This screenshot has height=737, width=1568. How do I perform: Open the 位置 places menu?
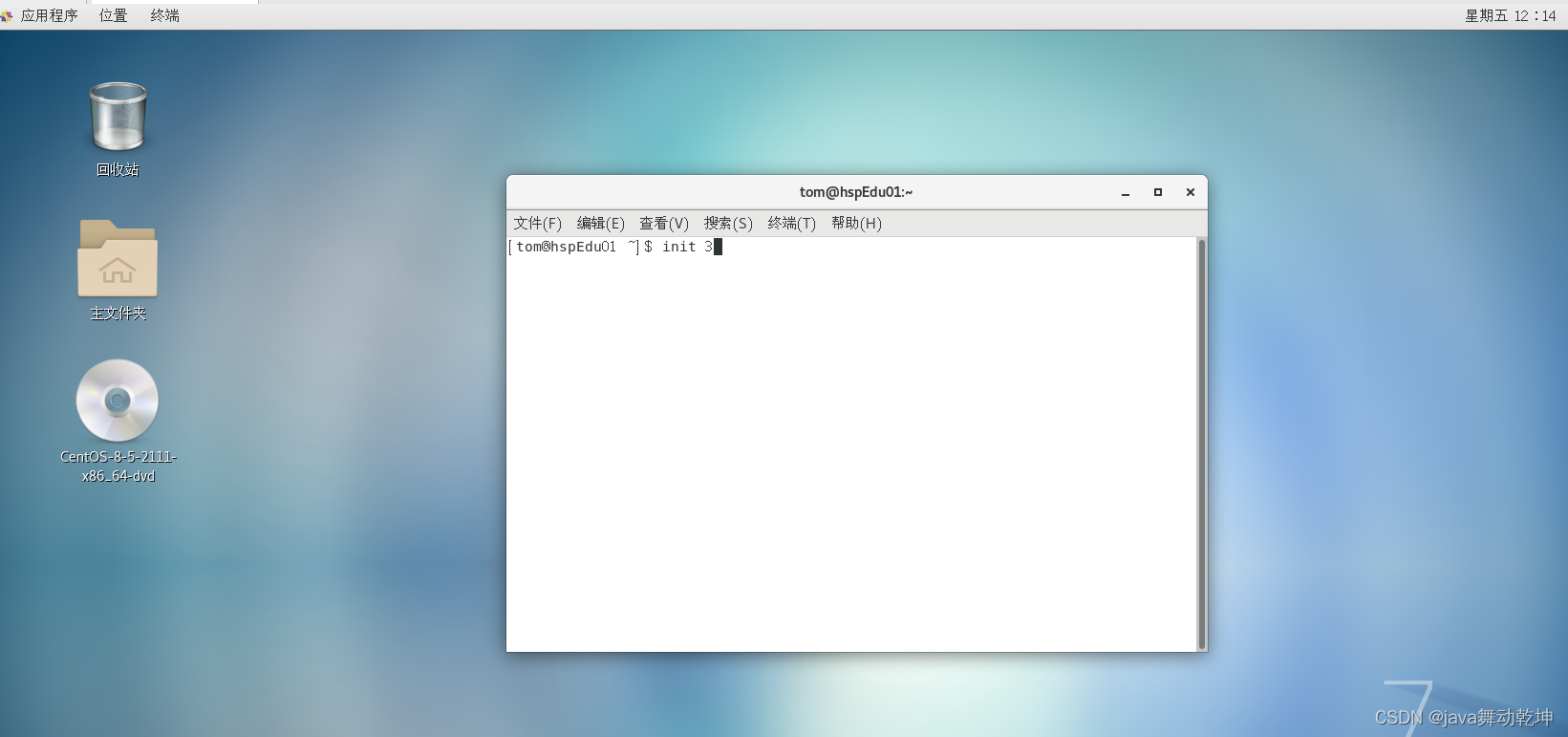click(x=113, y=15)
